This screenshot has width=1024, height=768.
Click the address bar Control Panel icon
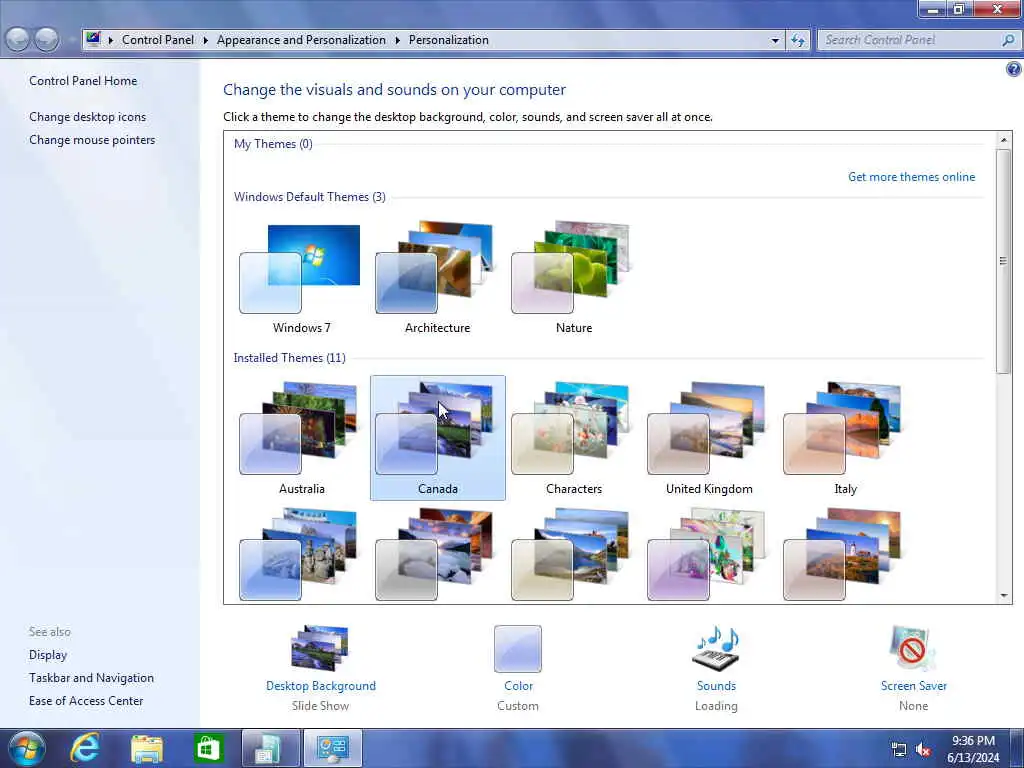click(93, 39)
